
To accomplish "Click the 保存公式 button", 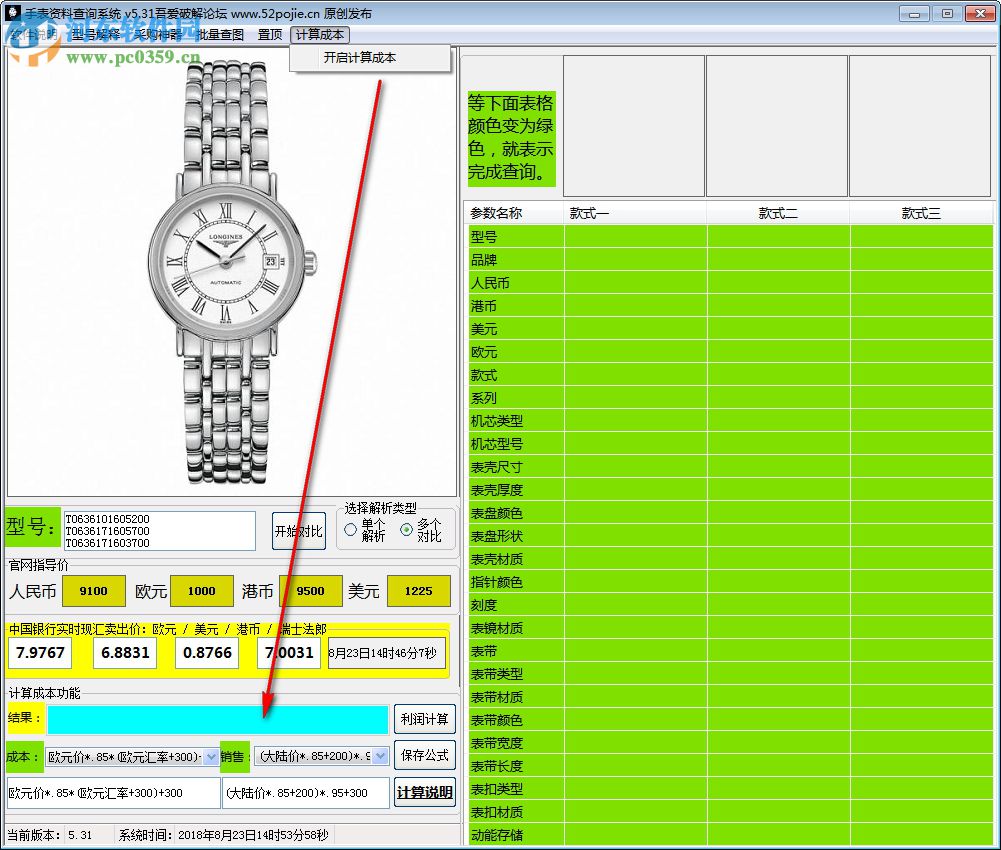I will (x=425, y=755).
